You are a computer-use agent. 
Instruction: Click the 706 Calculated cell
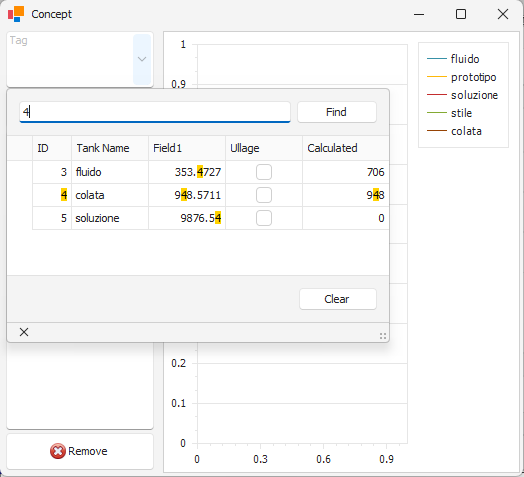click(x=346, y=172)
